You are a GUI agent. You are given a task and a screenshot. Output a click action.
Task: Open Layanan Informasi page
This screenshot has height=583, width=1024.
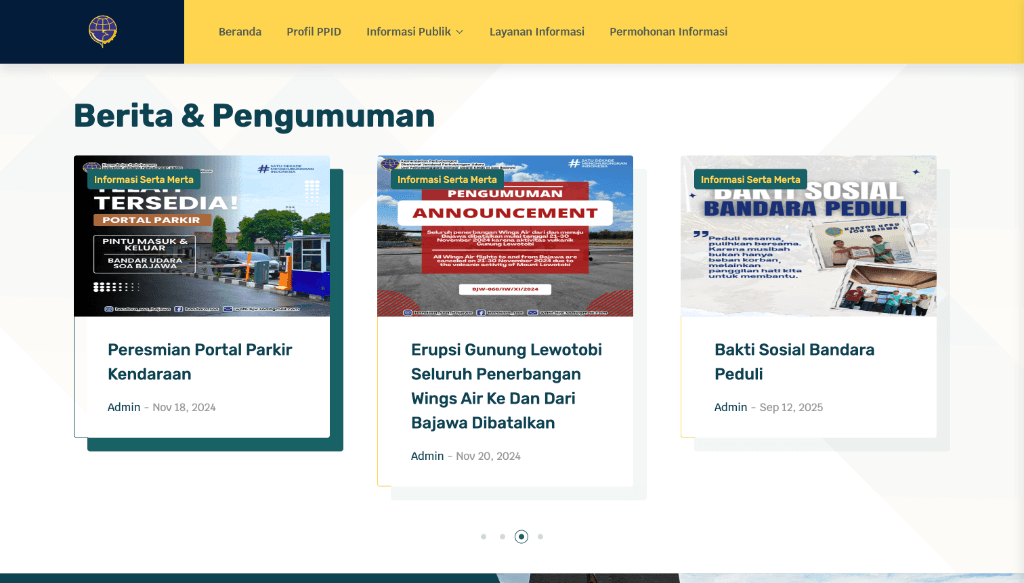click(x=537, y=31)
